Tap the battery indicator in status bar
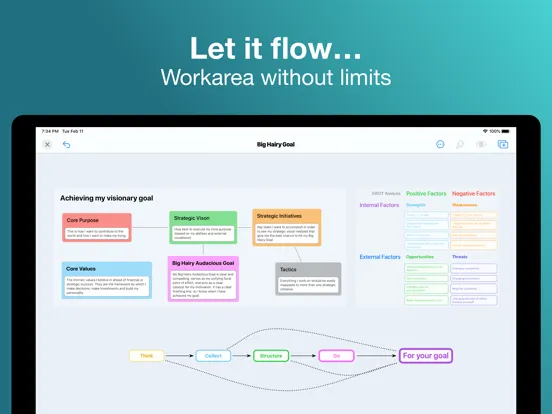 506,131
